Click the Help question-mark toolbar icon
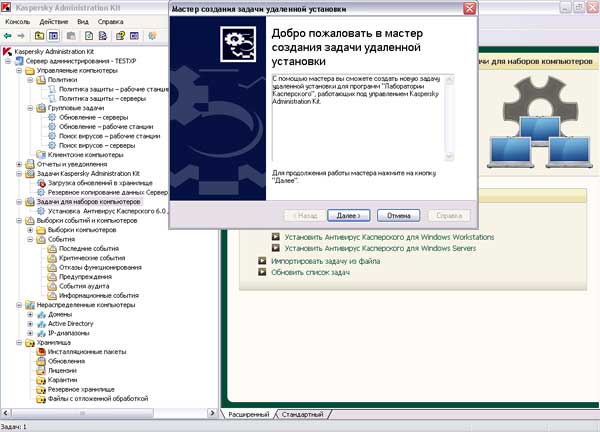 pyautogui.click(x=120, y=36)
